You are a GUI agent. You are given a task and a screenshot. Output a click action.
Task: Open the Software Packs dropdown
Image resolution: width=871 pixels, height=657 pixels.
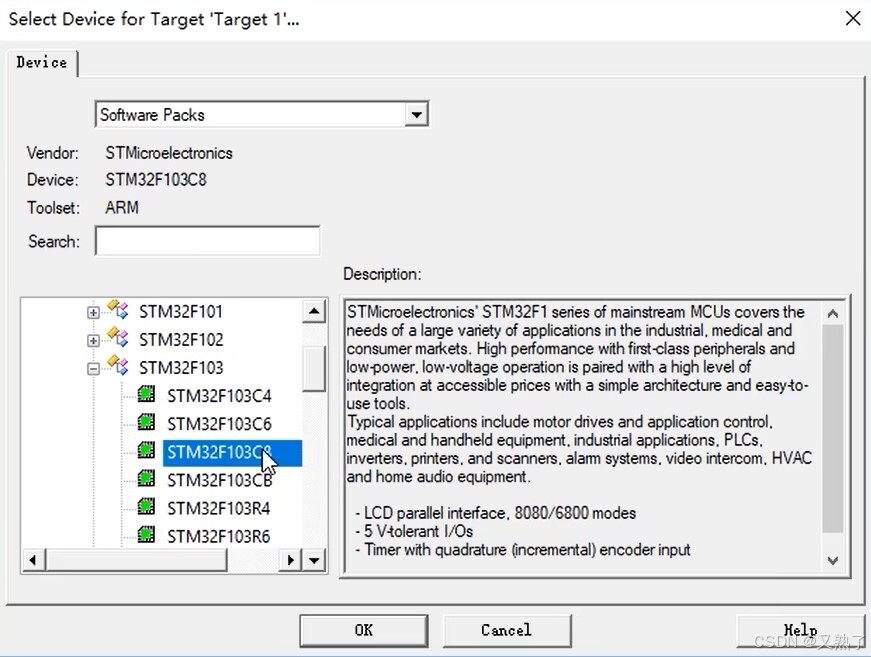(x=416, y=115)
